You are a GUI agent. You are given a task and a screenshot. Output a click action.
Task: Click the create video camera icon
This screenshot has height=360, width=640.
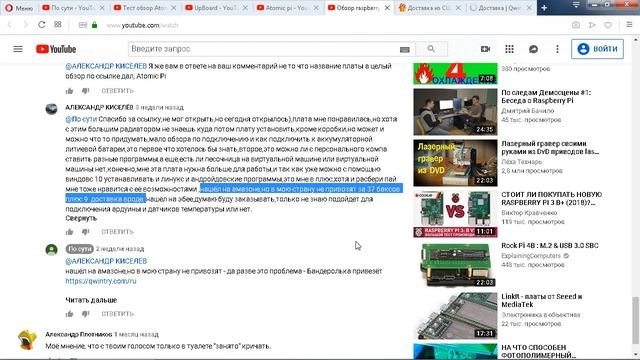(485, 49)
